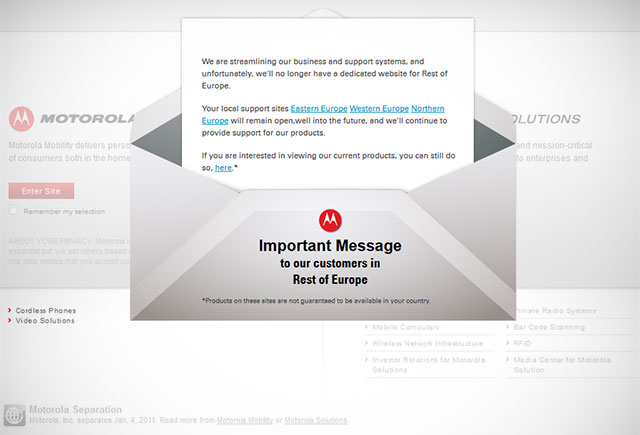Open the Western Europe support site link
The width and height of the screenshot is (640, 435).
(378, 107)
